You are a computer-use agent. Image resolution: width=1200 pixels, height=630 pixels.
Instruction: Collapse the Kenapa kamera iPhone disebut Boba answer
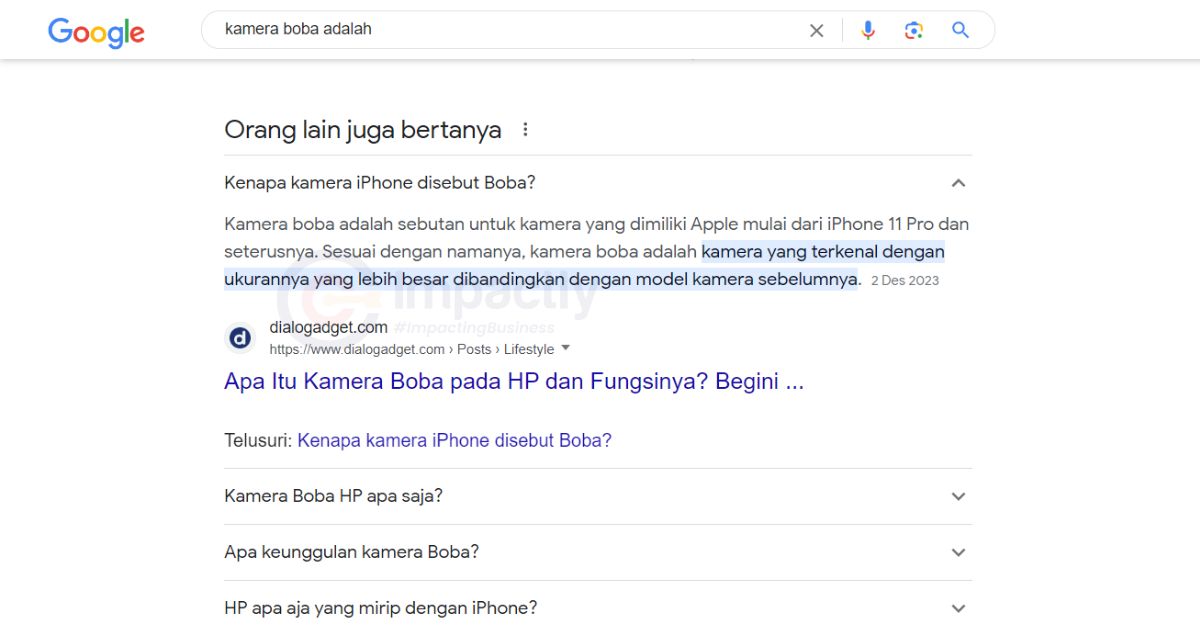coord(958,183)
